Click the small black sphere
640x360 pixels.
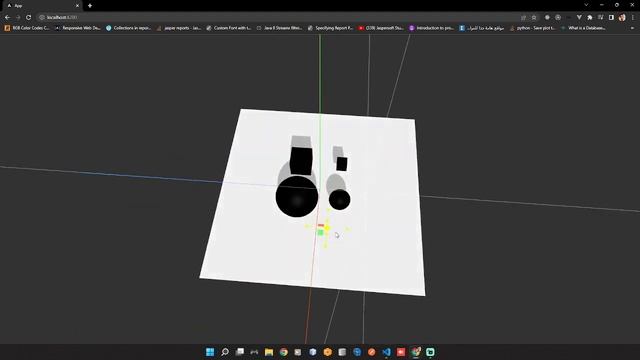[339, 200]
